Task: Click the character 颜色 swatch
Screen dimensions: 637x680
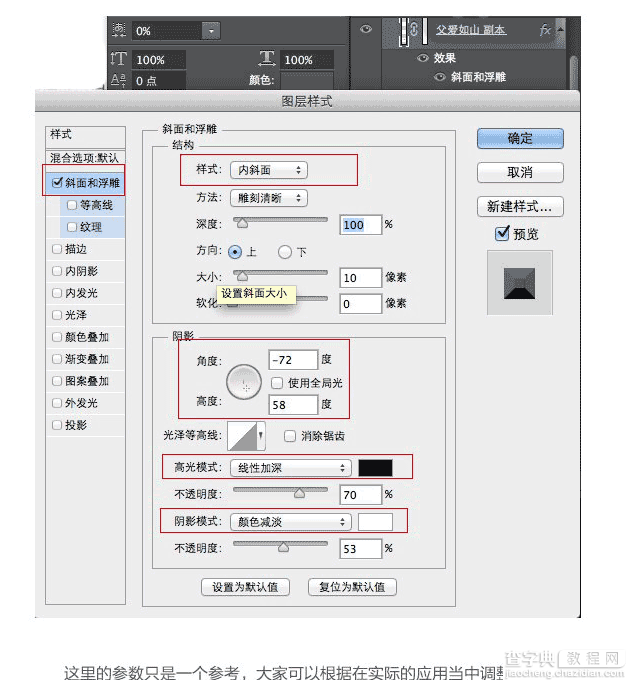Action: [x=307, y=81]
